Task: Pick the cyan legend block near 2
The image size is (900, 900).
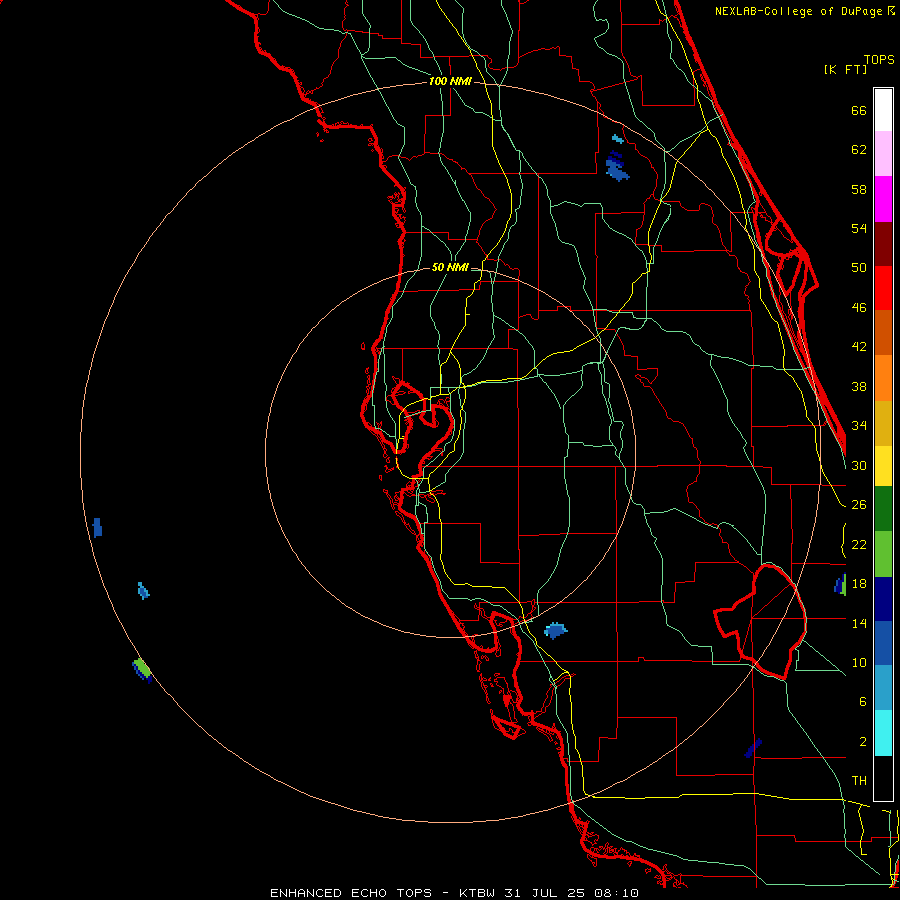Action: click(883, 733)
